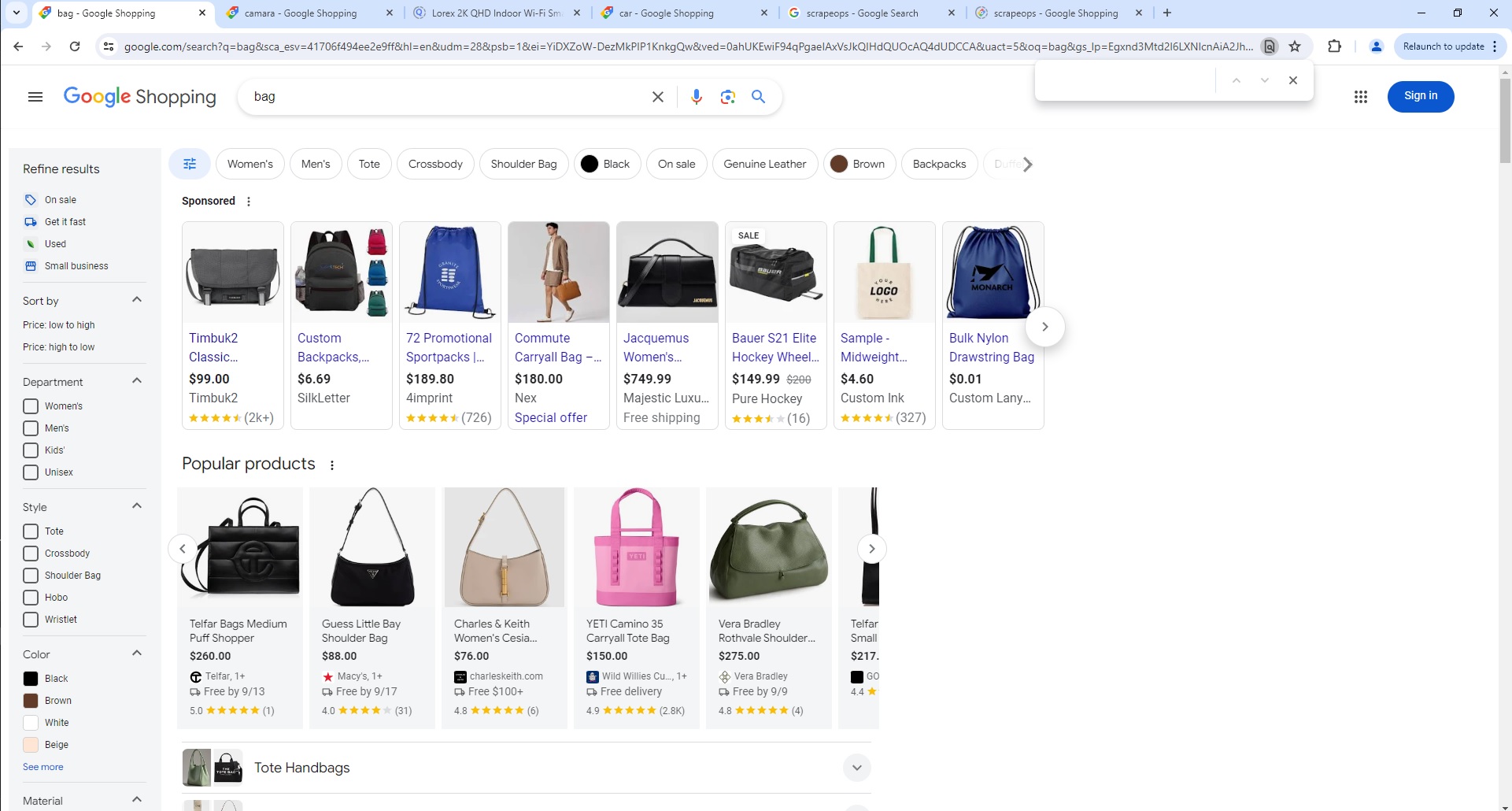The width and height of the screenshot is (1512, 811).
Task: Expand the Tote Handbags section
Action: (x=857, y=767)
